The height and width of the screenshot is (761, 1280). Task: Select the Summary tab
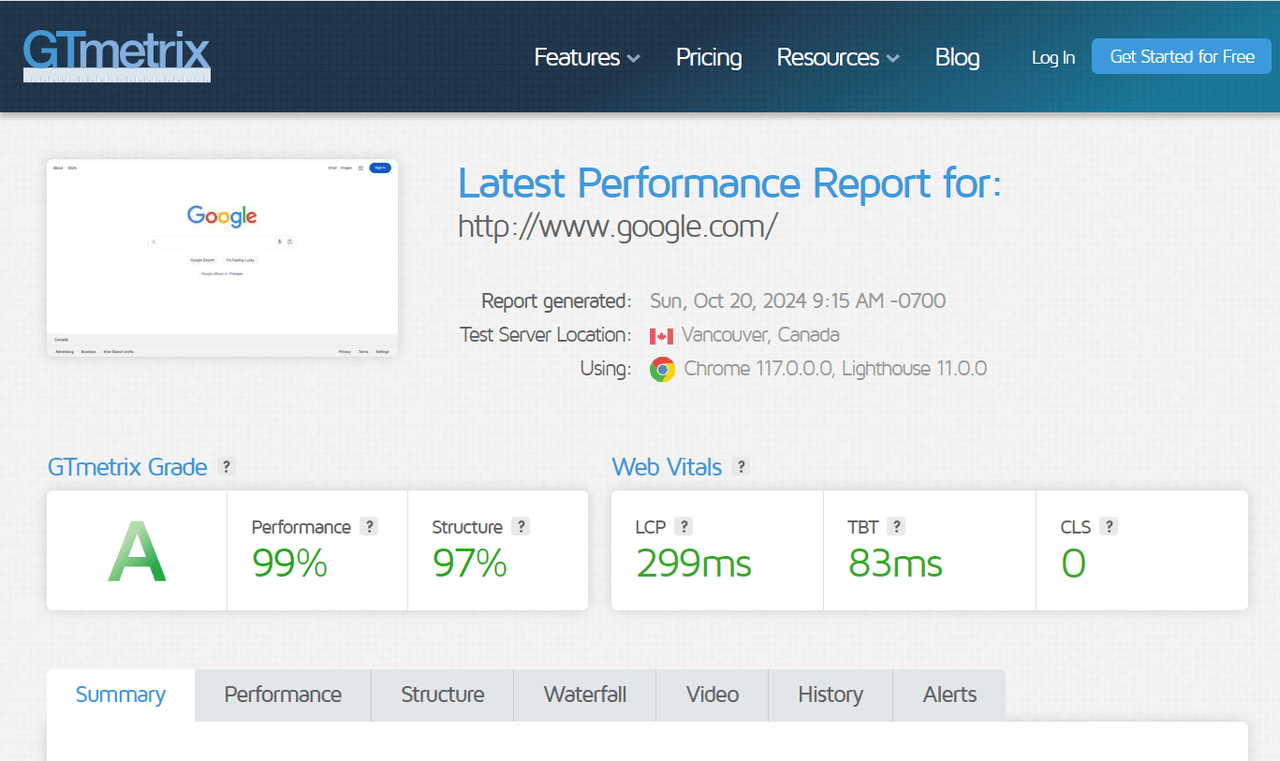coord(121,695)
